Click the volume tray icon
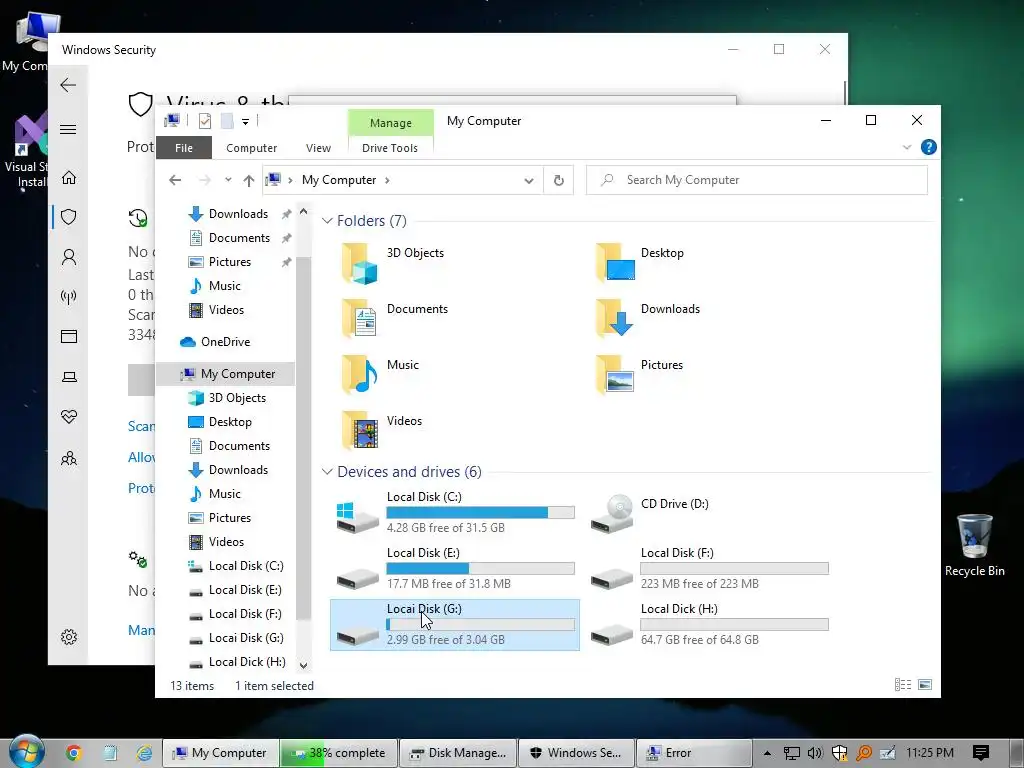The image size is (1024, 768). click(814, 753)
